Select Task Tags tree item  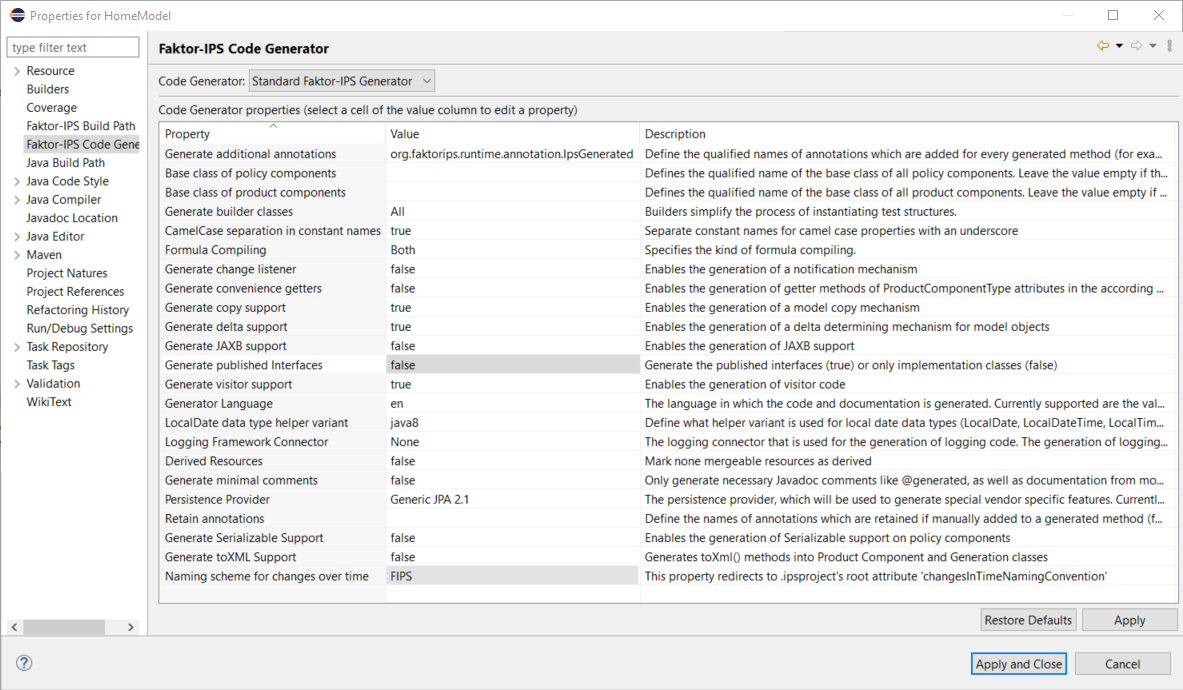[51, 365]
